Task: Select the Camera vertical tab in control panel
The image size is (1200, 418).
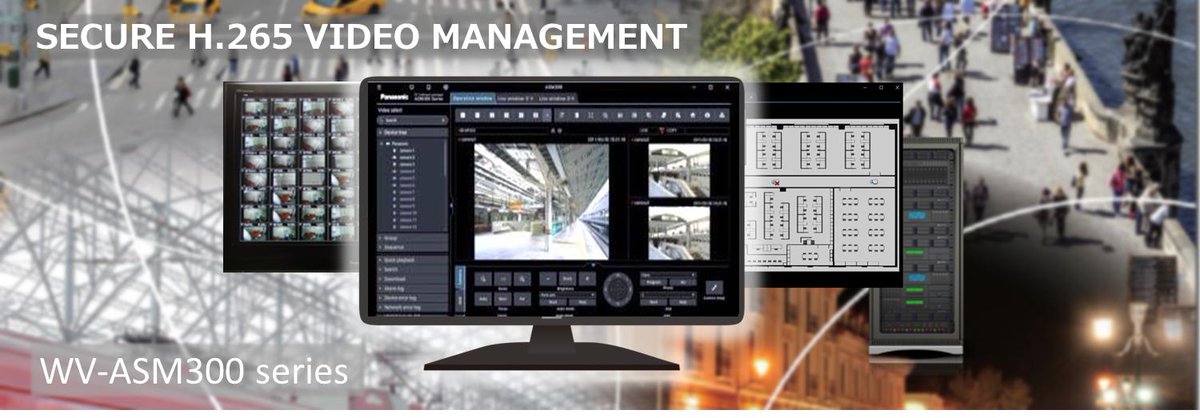Action: coord(460,278)
